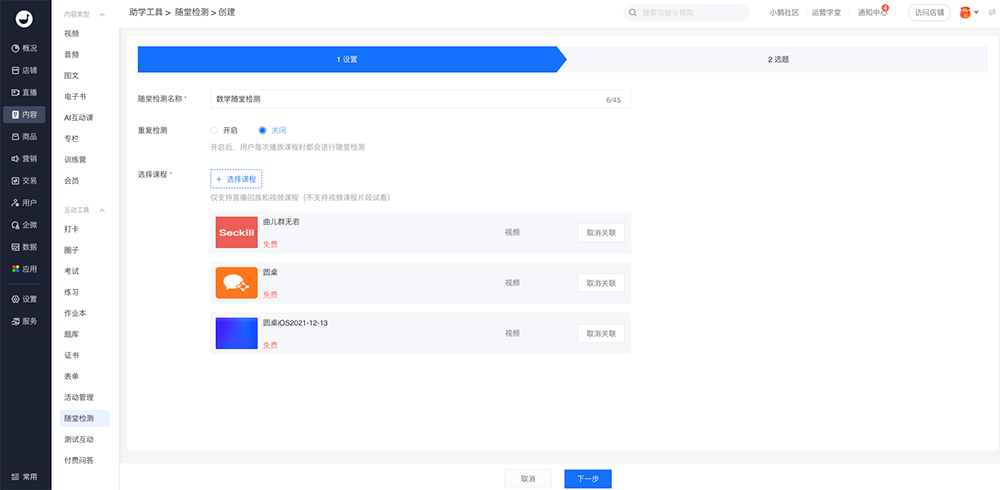The image size is (1000, 490).
Task: Click the Seckill course thumbnail
Action: click(236, 232)
